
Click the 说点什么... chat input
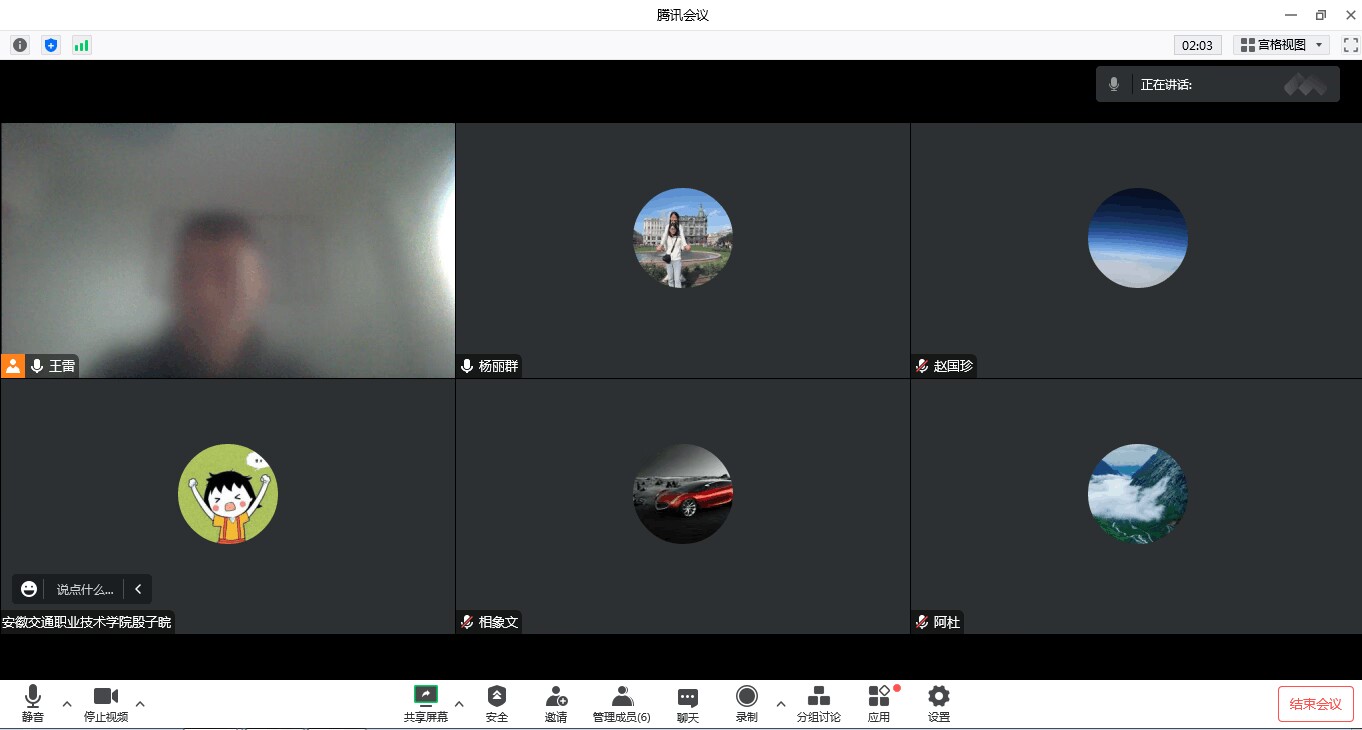(85, 590)
